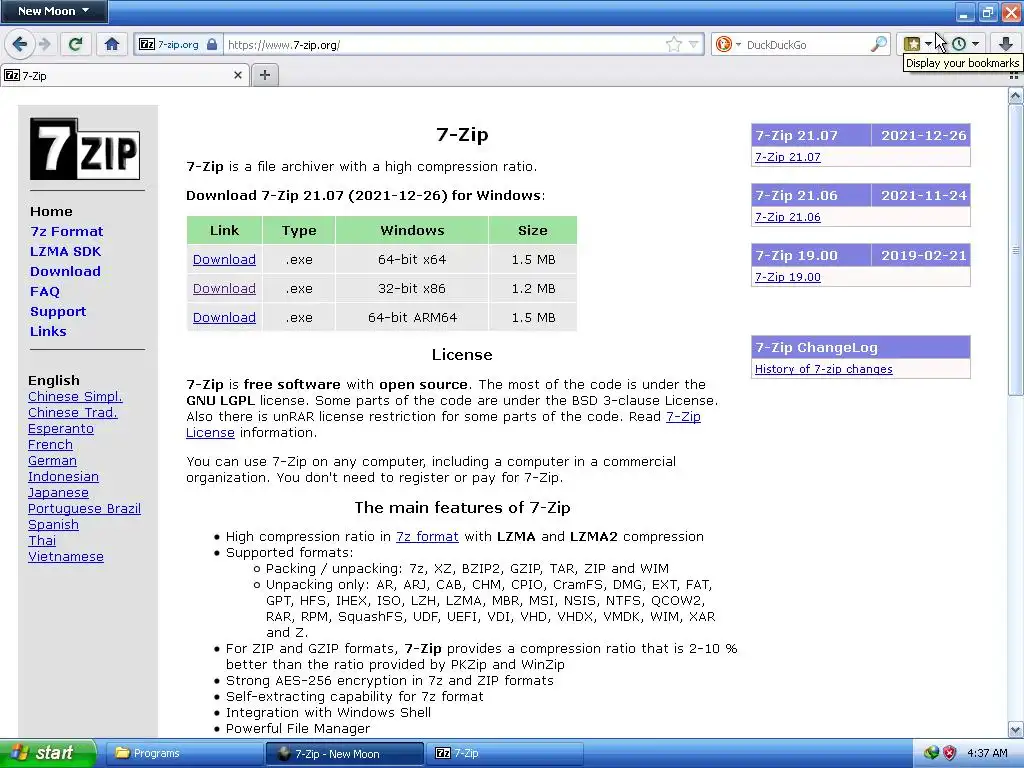Reload the page with the refresh icon

click(x=75, y=44)
